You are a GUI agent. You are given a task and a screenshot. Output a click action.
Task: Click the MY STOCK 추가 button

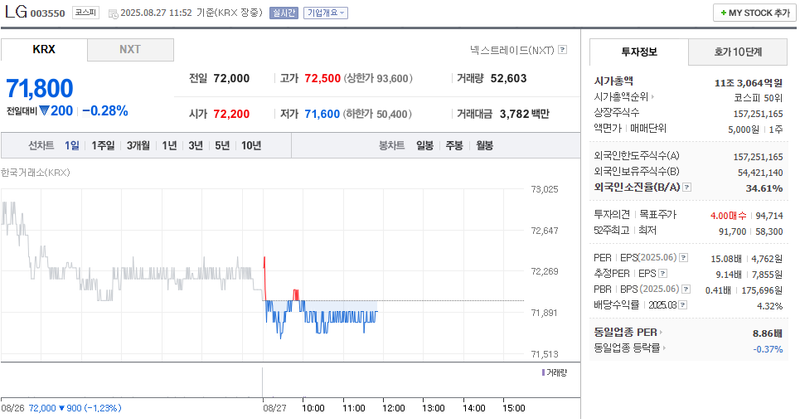[x=755, y=13]
